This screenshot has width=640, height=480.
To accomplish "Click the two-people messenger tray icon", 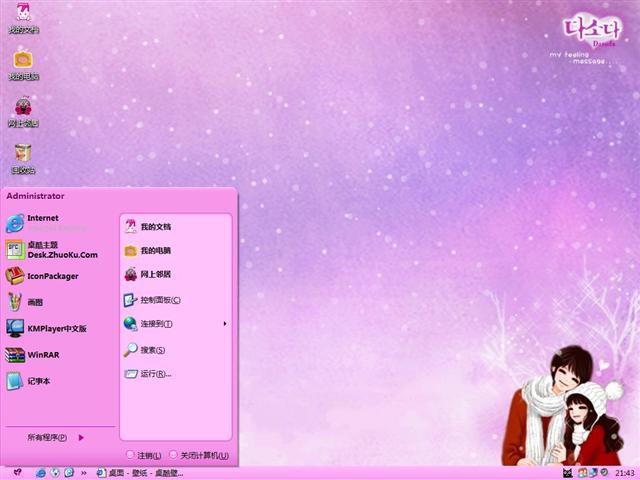I will (582, 473).
